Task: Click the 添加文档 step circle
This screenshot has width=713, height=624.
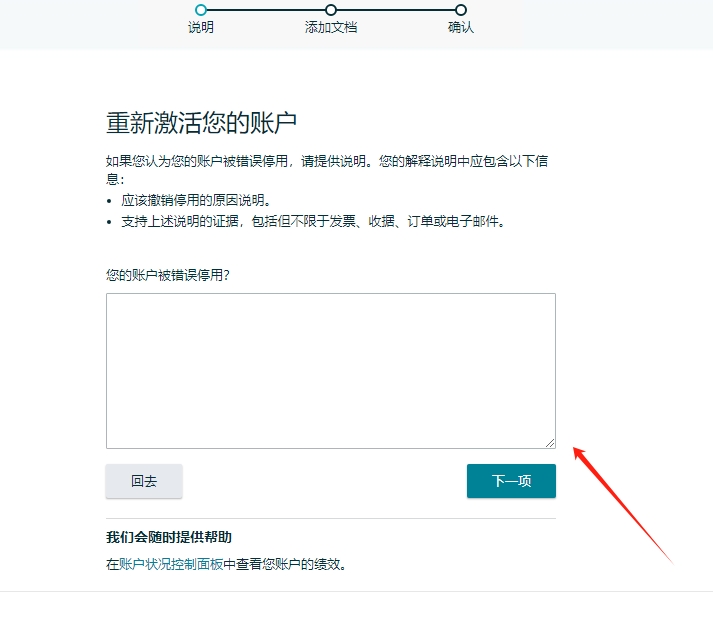Action: pyautogui.click(x=331, y=10)
